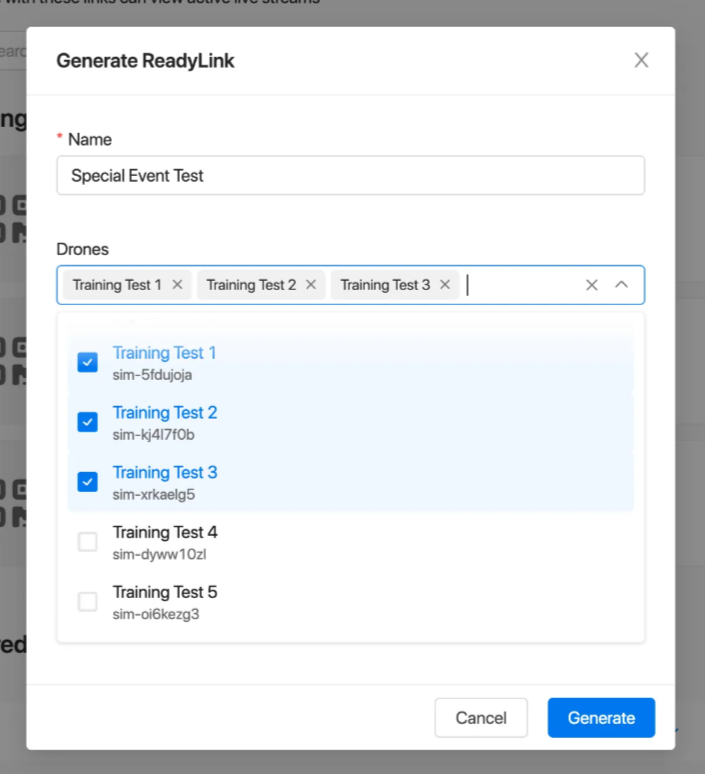Uncheck the Training Test 1 checkbox
The image size is (705, 774).
click(x=88, y=362)
